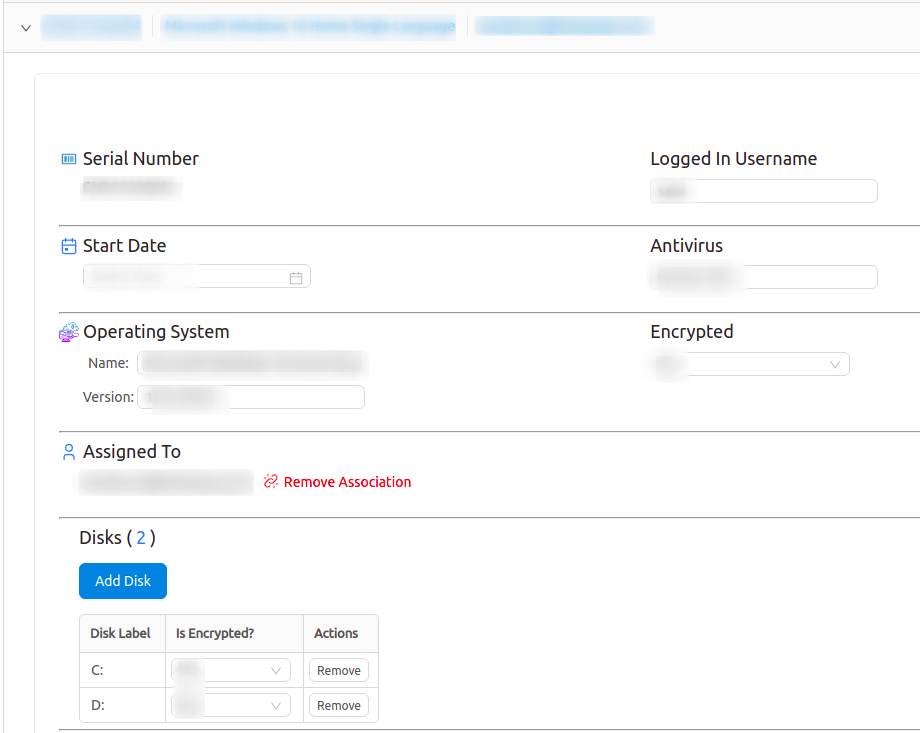Click the Serial Number barcode icon
Viewport: 920px width, 733px height.
click(x=69, y=159)
